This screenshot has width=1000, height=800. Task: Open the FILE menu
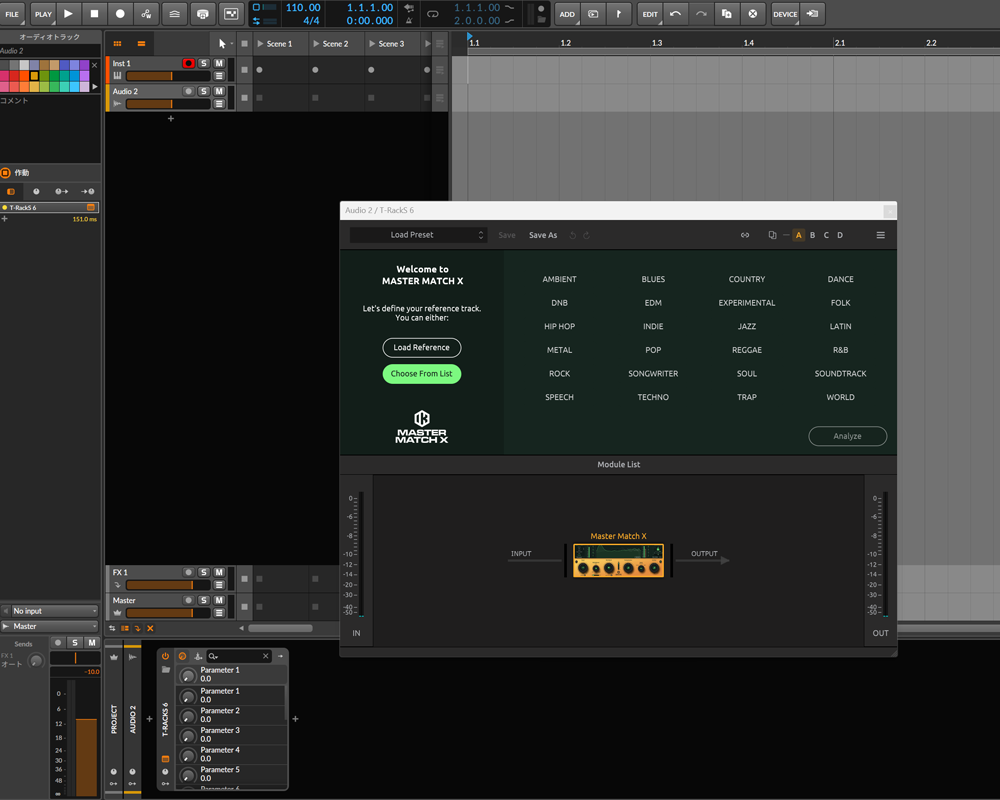pos(12,13)
